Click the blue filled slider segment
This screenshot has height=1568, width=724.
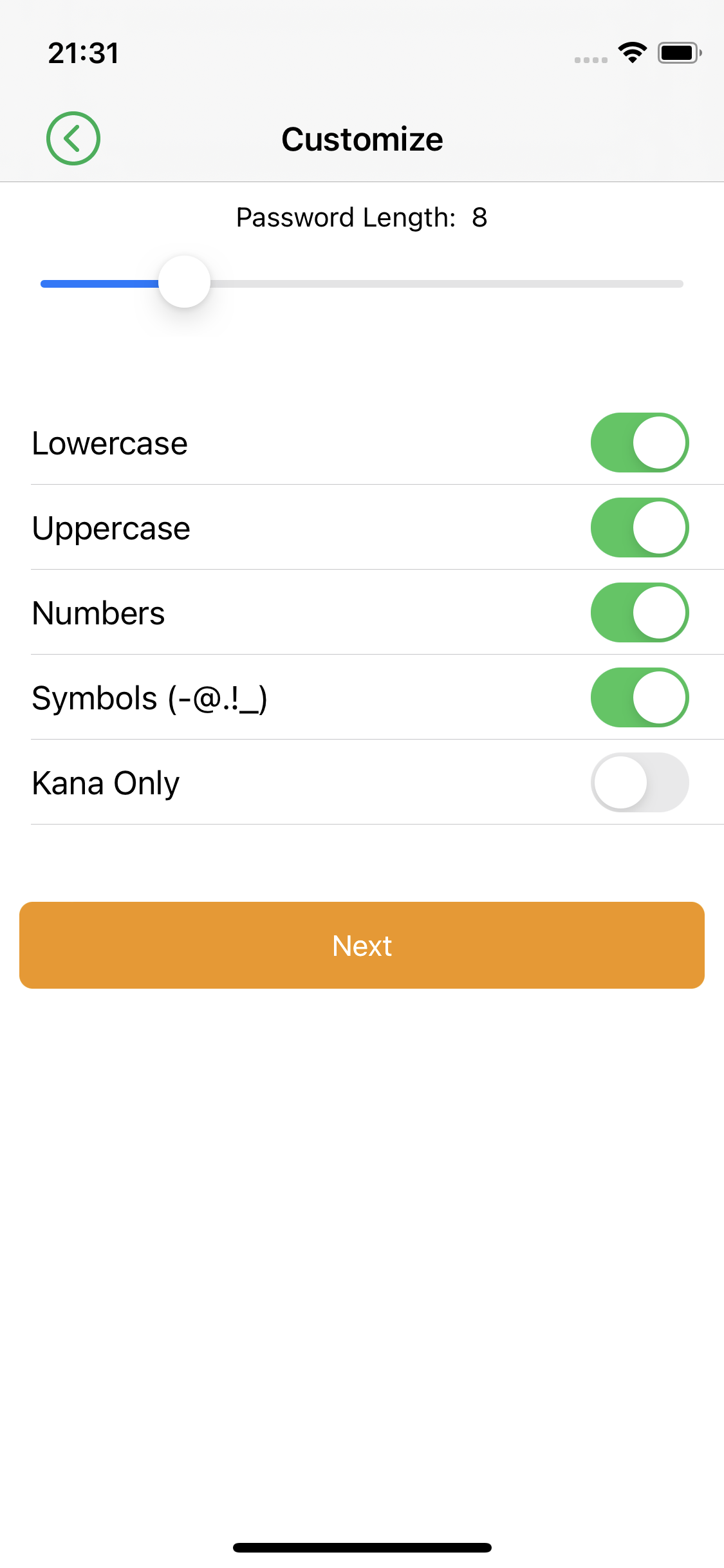[100, 284]
